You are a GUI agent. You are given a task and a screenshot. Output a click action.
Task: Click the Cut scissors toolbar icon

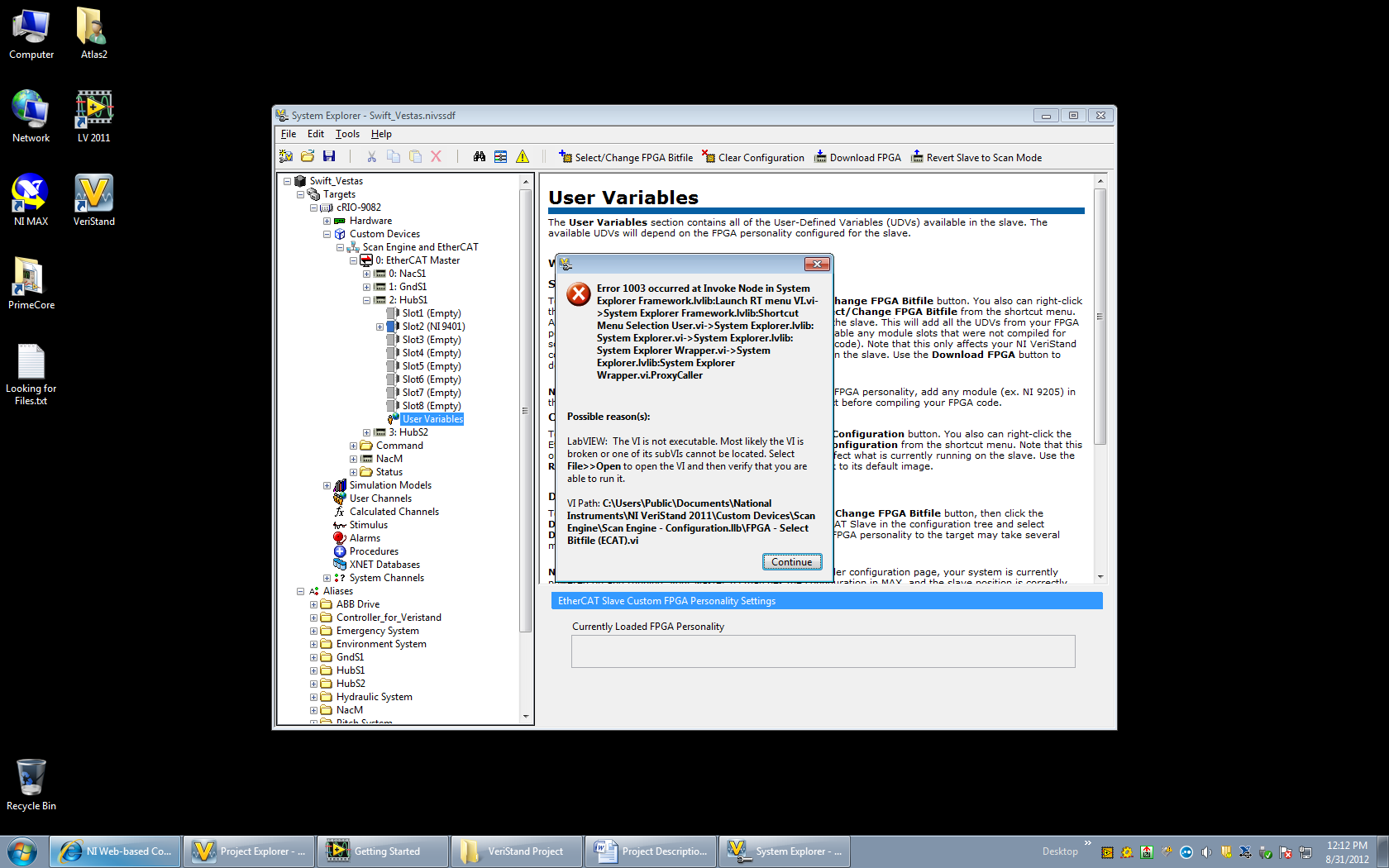pos(372,156)
